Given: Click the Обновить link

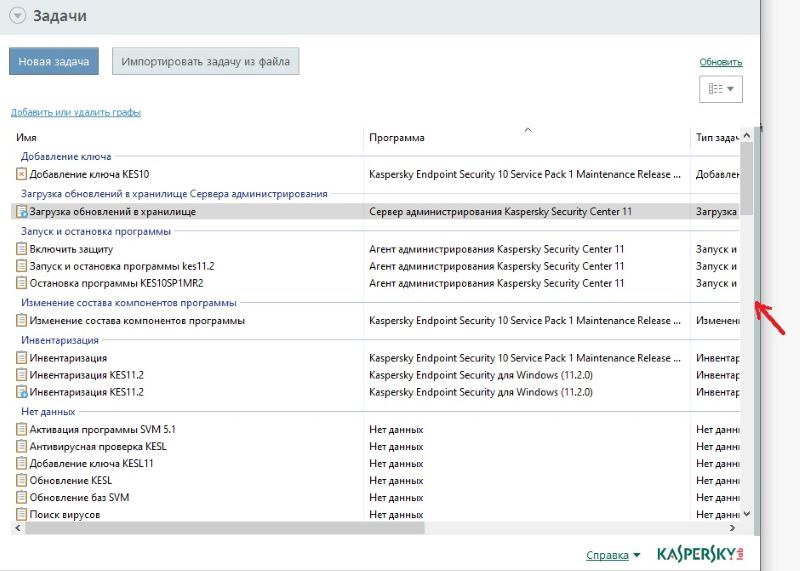Looking at the screenshot, I should point(720,62).
